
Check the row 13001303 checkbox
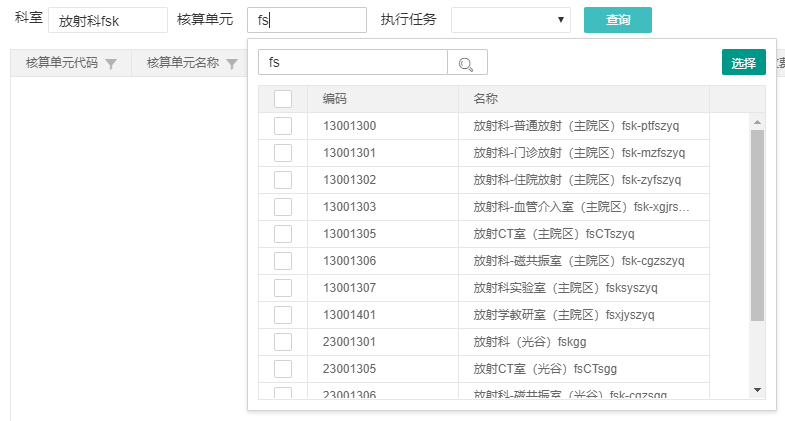click(x=283, y=207)
